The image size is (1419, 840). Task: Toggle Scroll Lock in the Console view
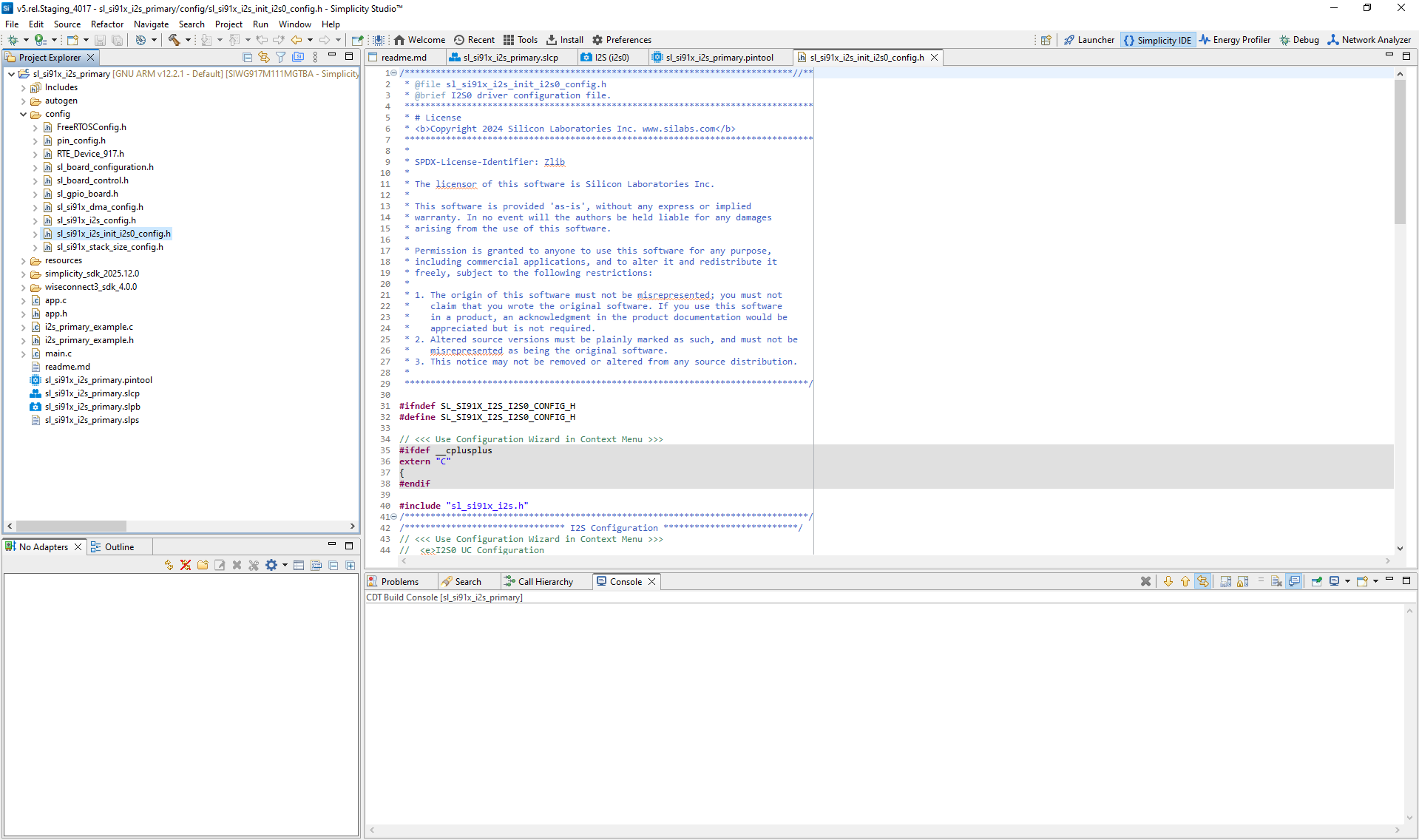1243,581
